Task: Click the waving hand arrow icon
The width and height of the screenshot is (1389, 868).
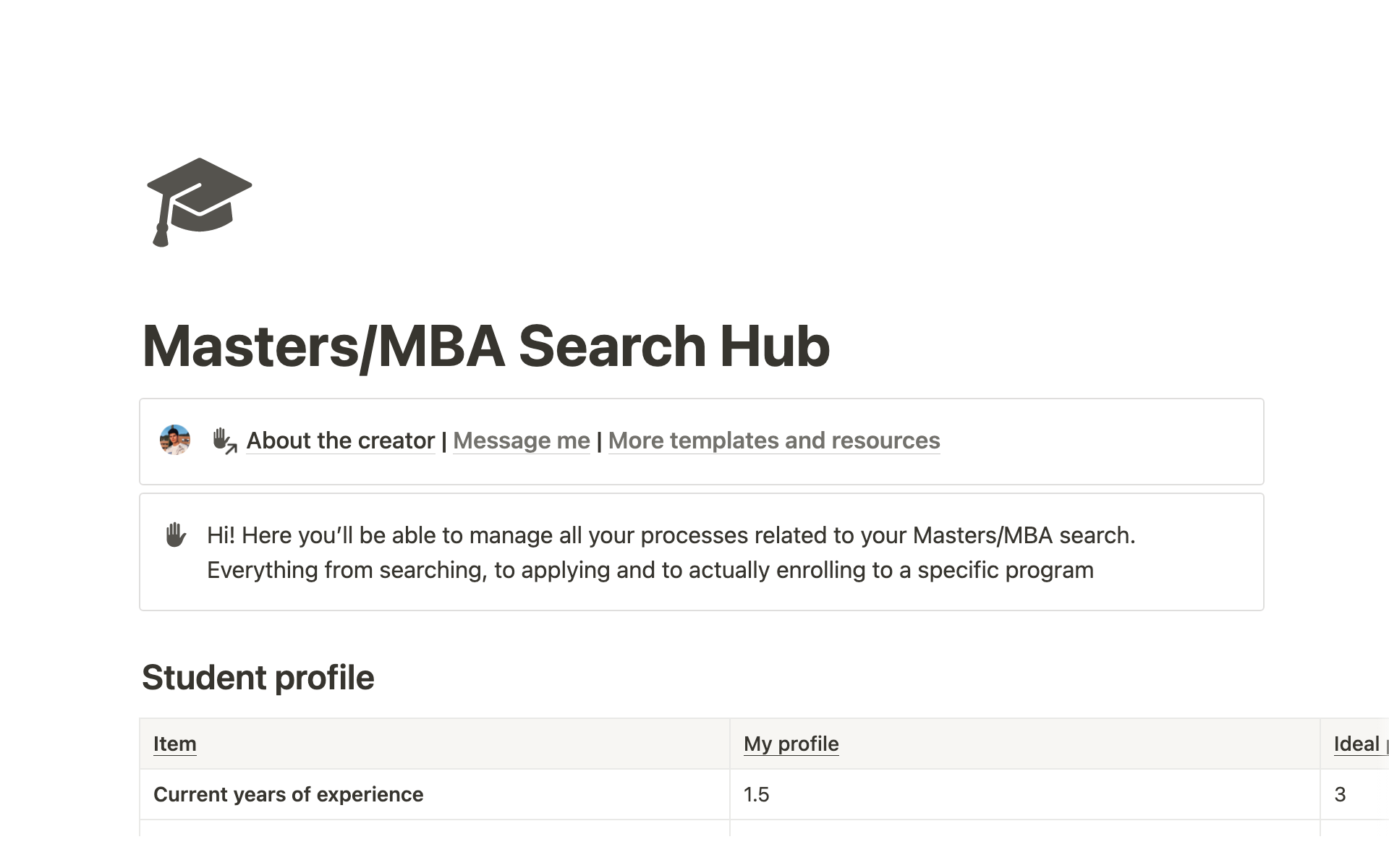Action: pos(224,441)
